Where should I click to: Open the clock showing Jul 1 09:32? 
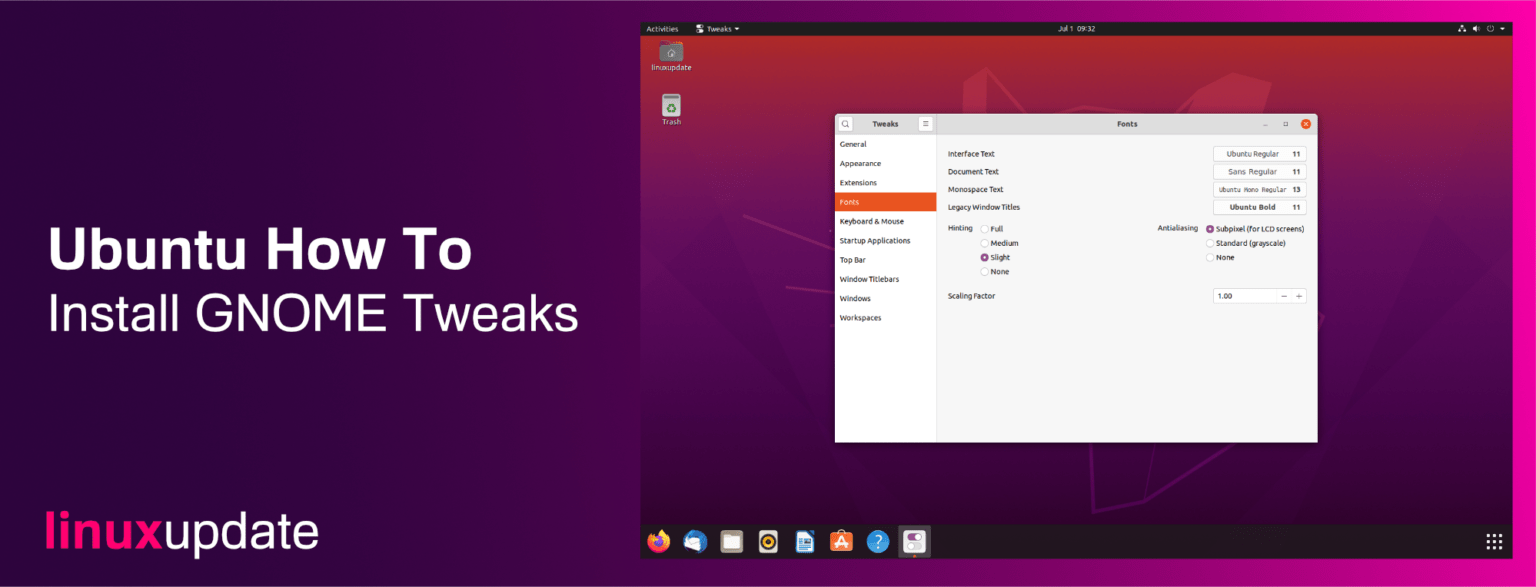[x=1076, y=29]
